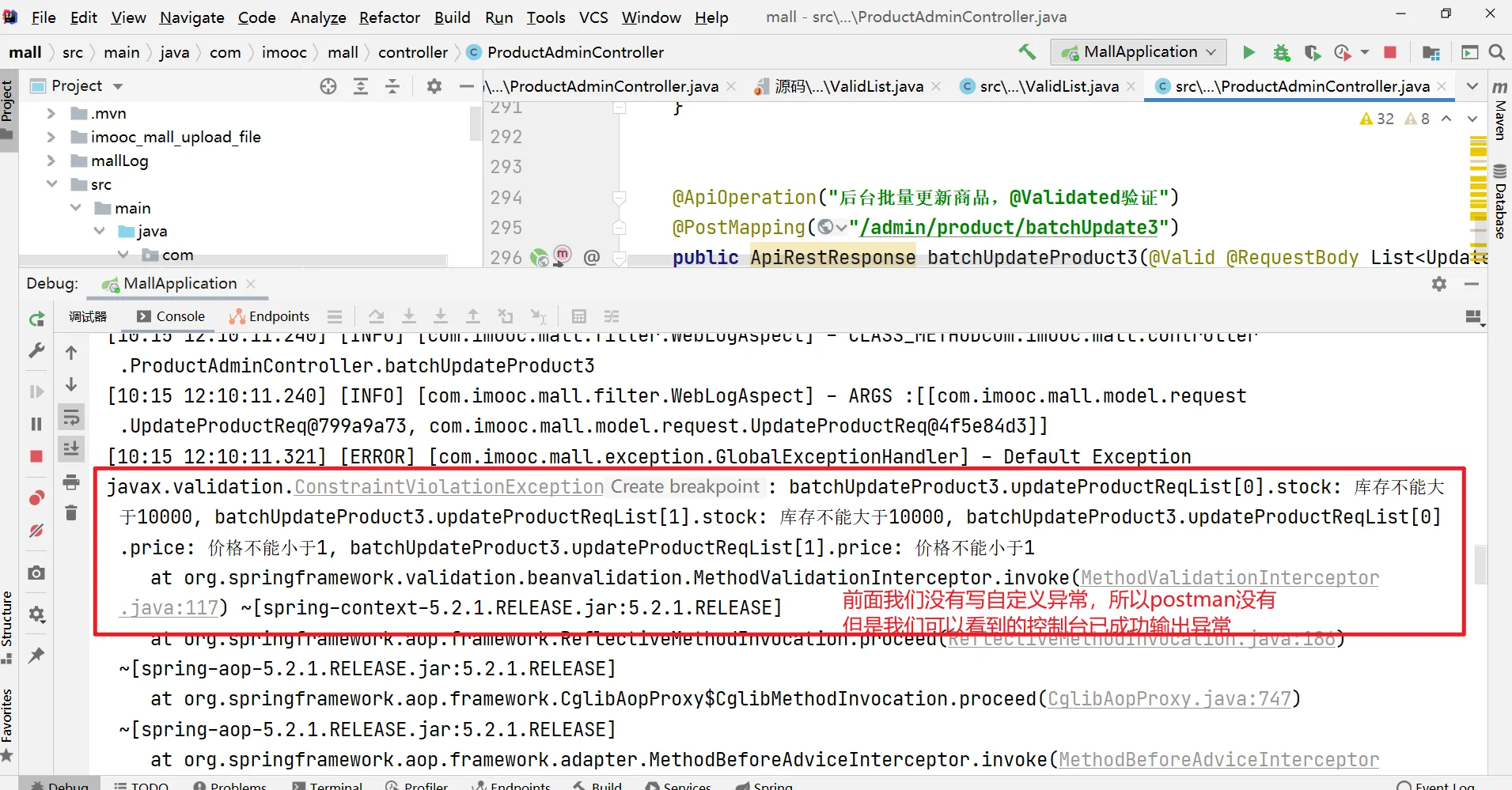Screen dimensions: 1512x790
Task: Open the MallApplication run configuration dropdown
Action: click(1139, 52)
